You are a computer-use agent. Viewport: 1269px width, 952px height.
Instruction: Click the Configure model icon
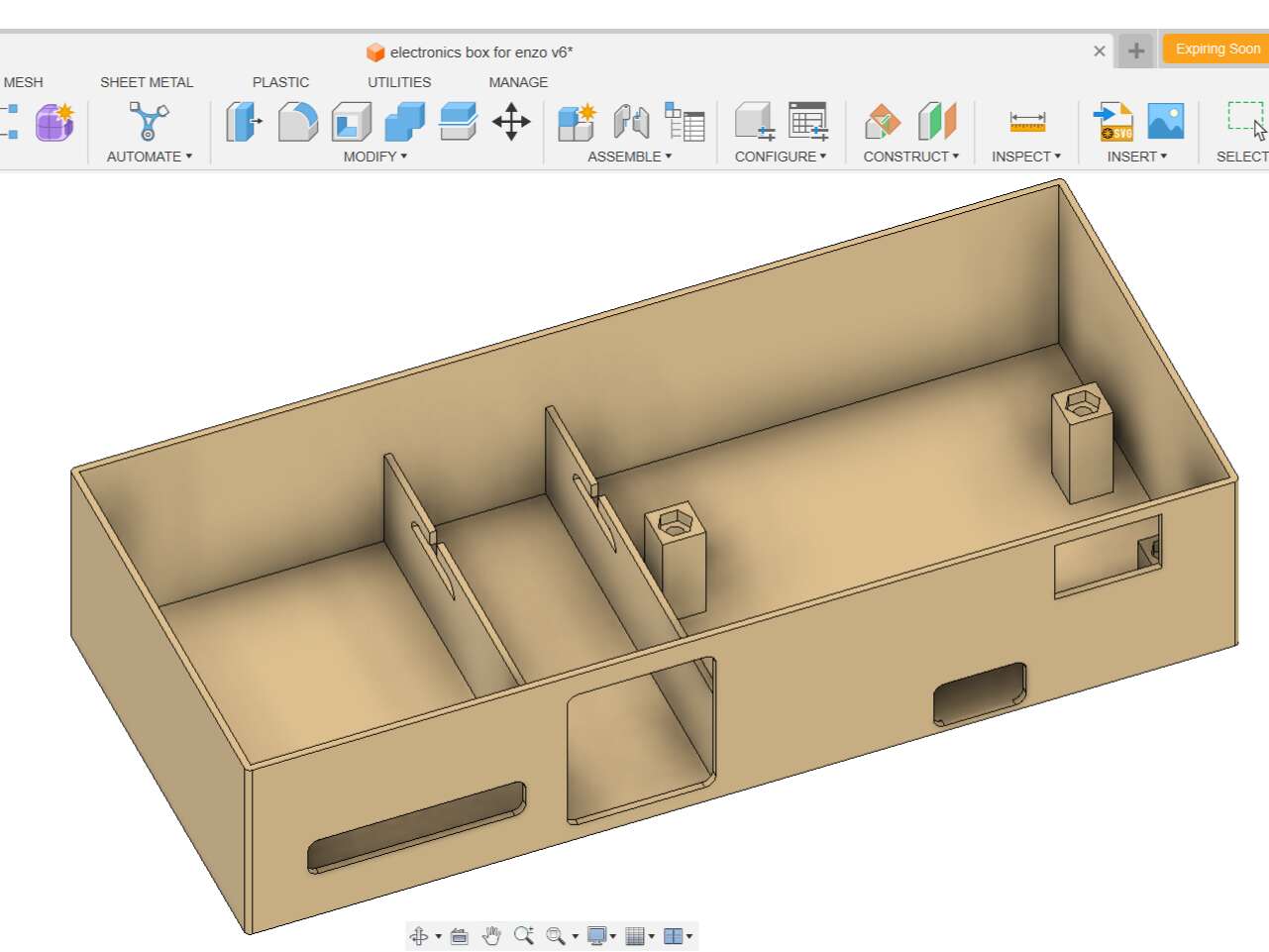pyautogui.click(x=755, y=122)
